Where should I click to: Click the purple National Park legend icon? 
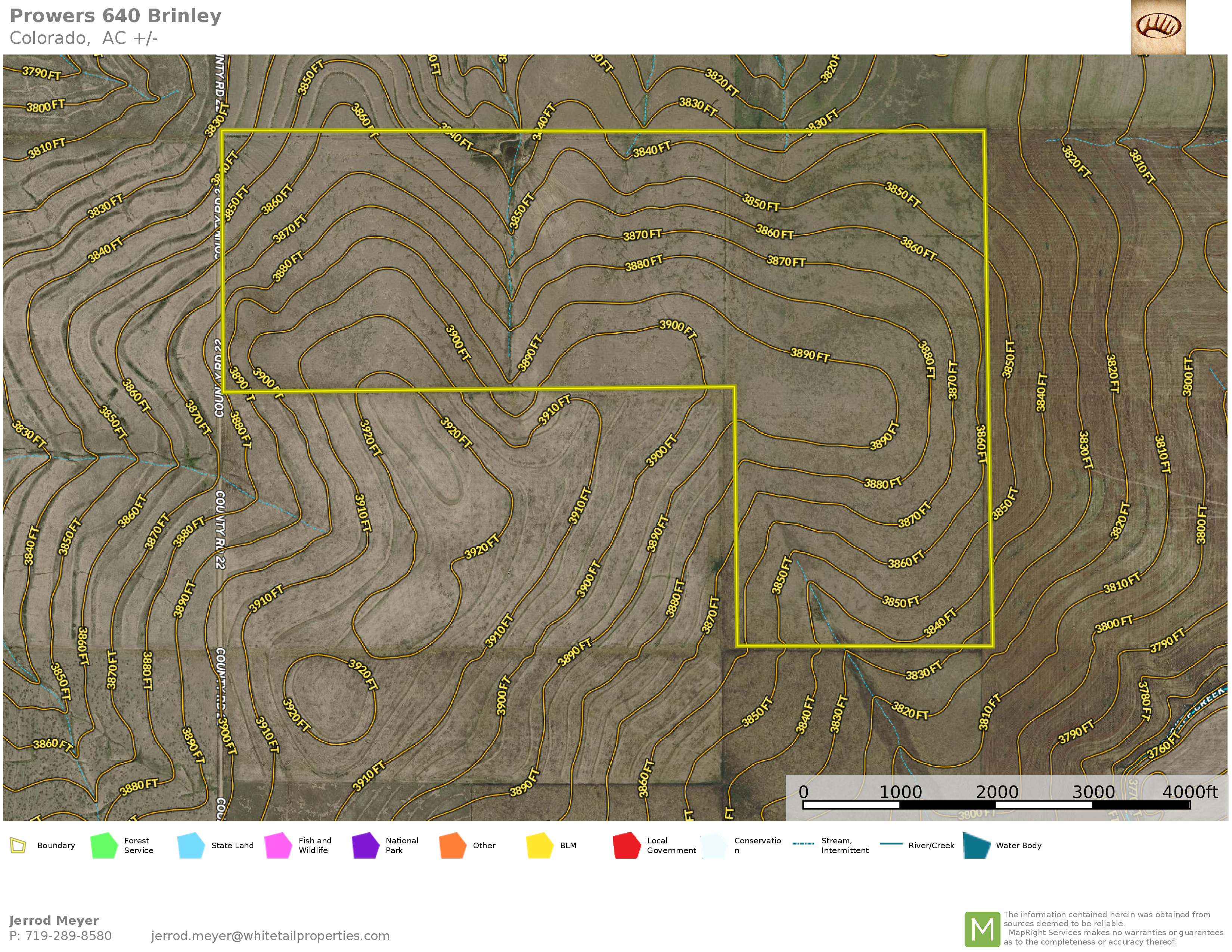point(366,845)
